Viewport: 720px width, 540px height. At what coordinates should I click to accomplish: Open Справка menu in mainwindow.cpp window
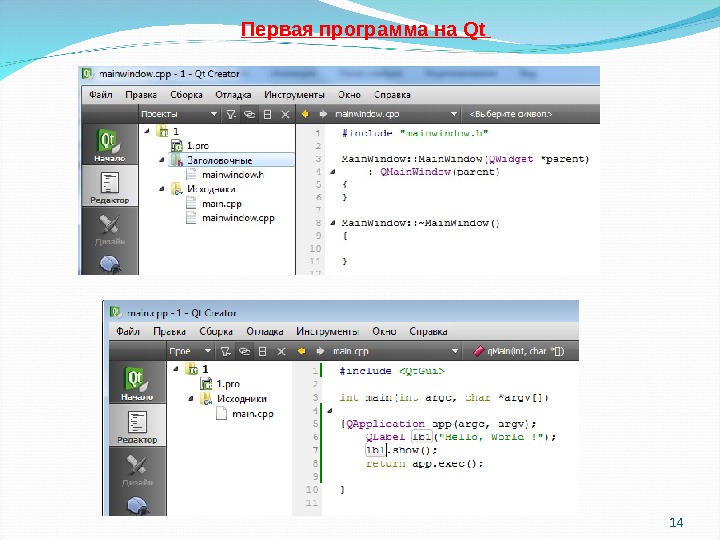(x=392, y=95)
